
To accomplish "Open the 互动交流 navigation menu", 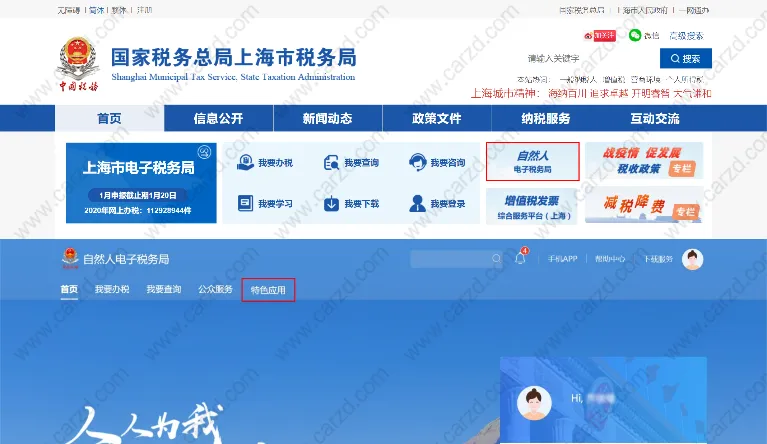I will (x=654, y=118).
